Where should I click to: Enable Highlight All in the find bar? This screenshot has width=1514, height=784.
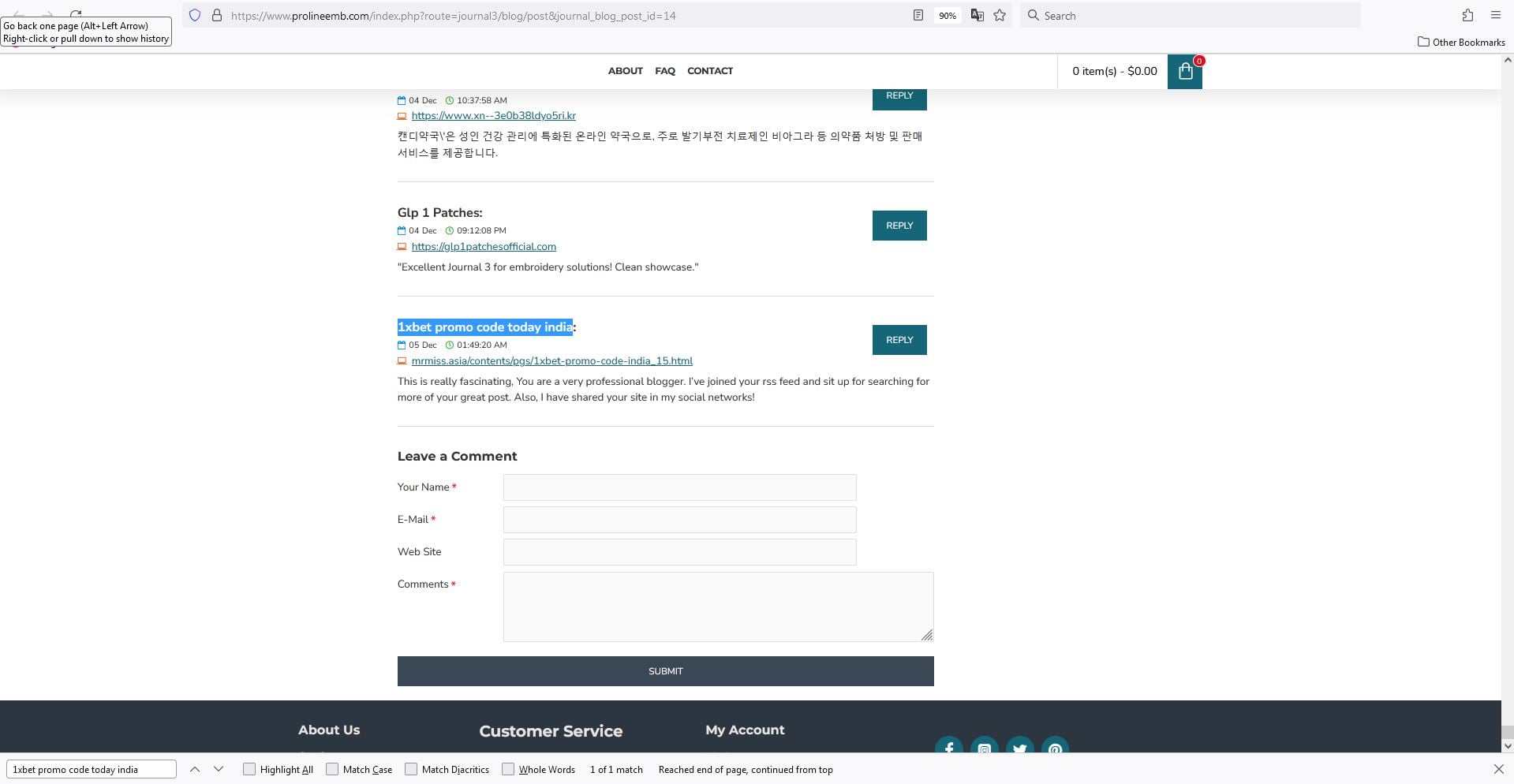249,768
